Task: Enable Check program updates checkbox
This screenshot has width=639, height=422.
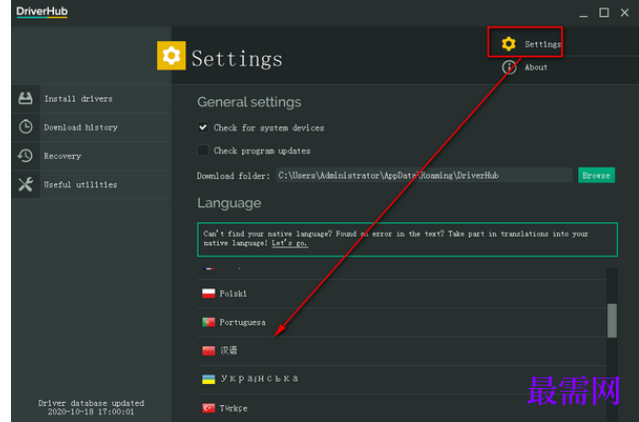Action: coord(203,150)
